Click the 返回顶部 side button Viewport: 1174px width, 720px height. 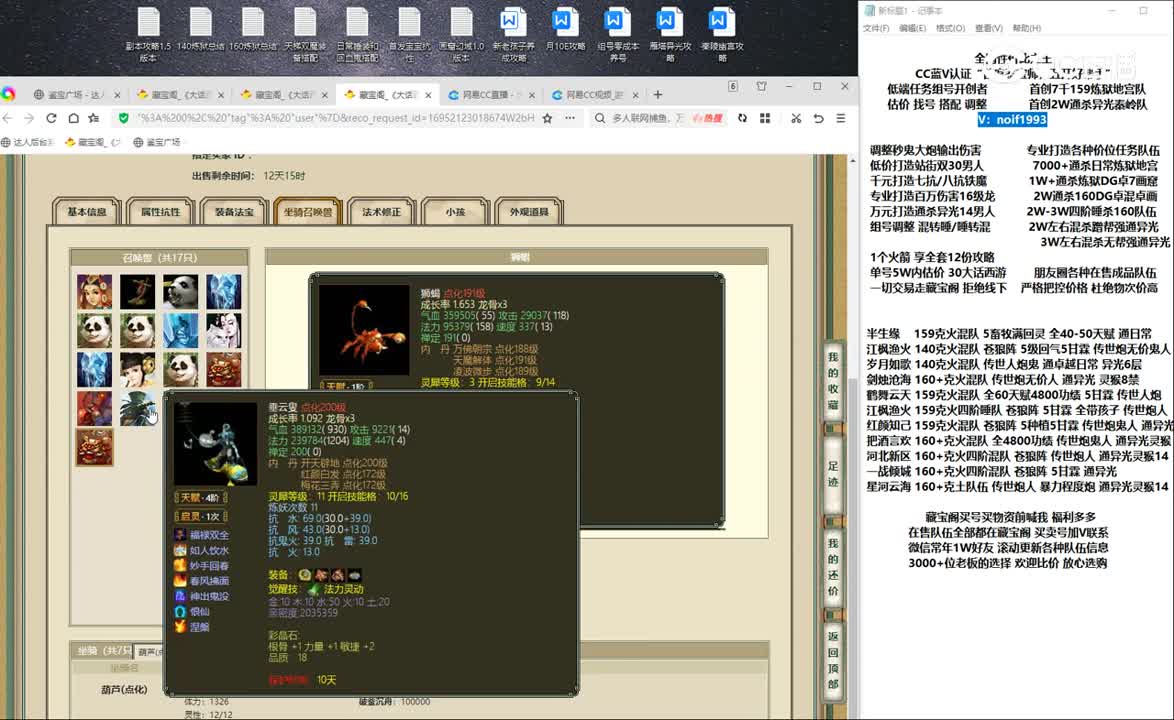833,660
